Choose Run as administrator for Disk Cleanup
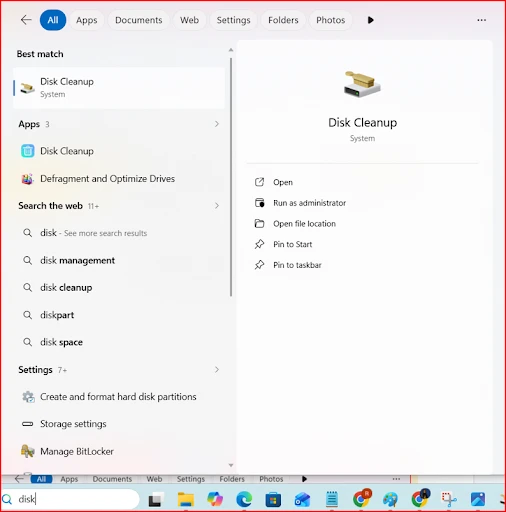The height and width of the screenshot is (512, 506). pyautogui.click(x=309, y=203)
